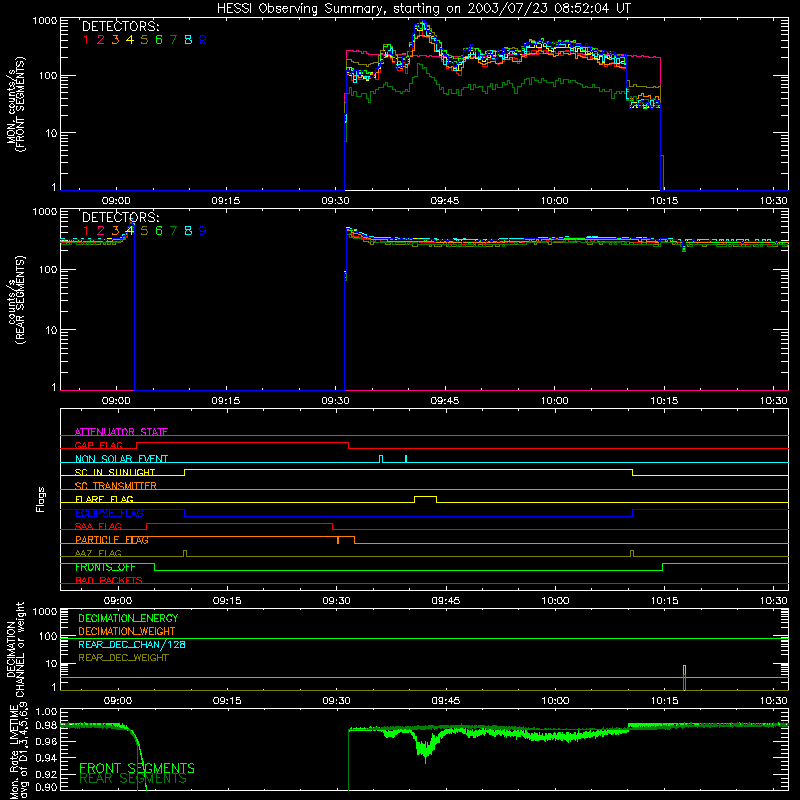Click the REAR SEGMENTS livetime legend label
This screenshot has width=800, height=800.
pyautogui.click(x=133, y=779)
